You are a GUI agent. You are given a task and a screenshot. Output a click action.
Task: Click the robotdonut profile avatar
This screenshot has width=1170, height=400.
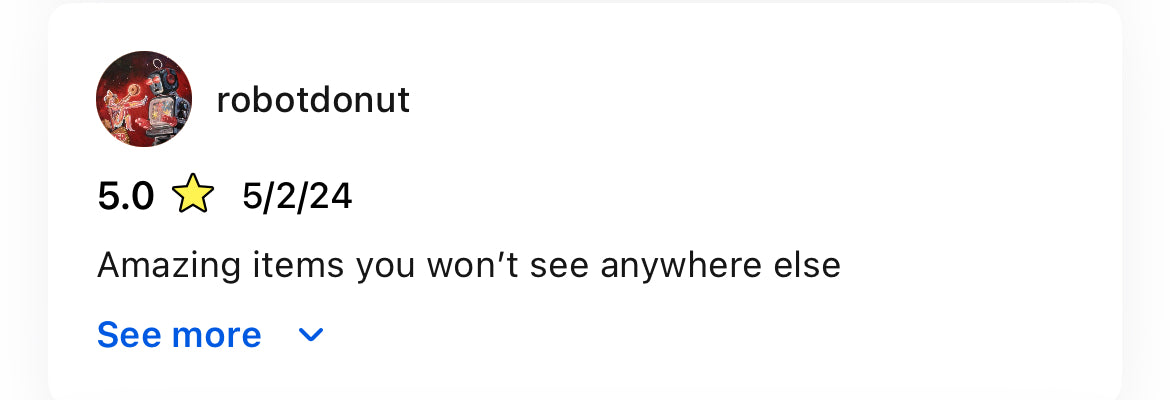[x=144, y=99]
